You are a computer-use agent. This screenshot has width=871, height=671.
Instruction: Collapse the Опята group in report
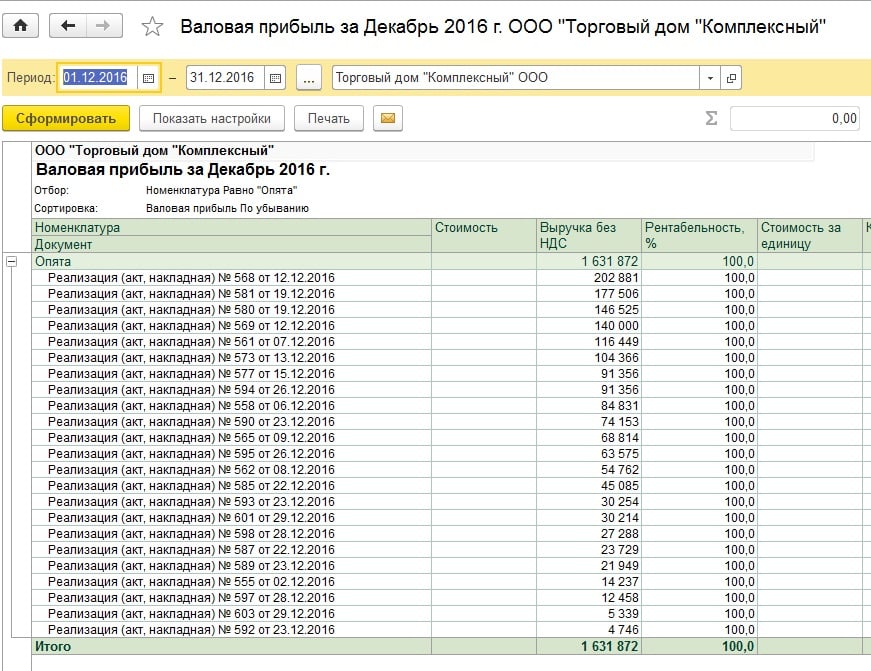[x=12, y=261]
